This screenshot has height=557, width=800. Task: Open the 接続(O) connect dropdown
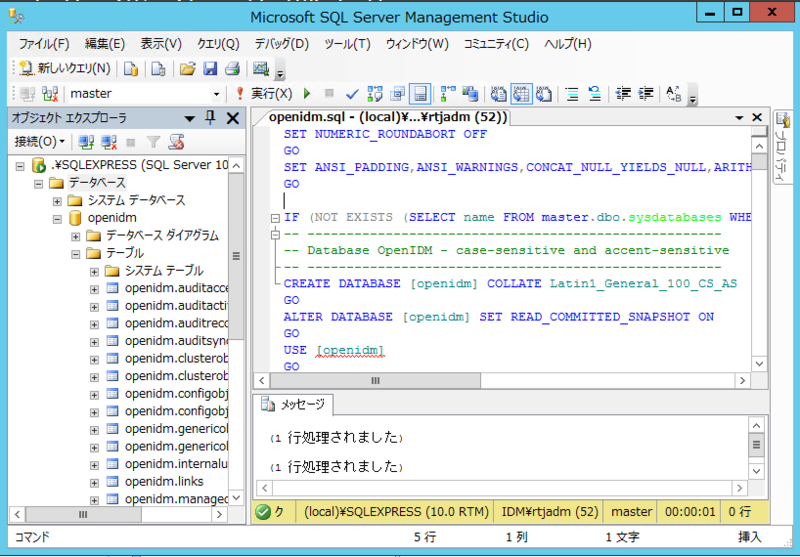pos(39,141)
